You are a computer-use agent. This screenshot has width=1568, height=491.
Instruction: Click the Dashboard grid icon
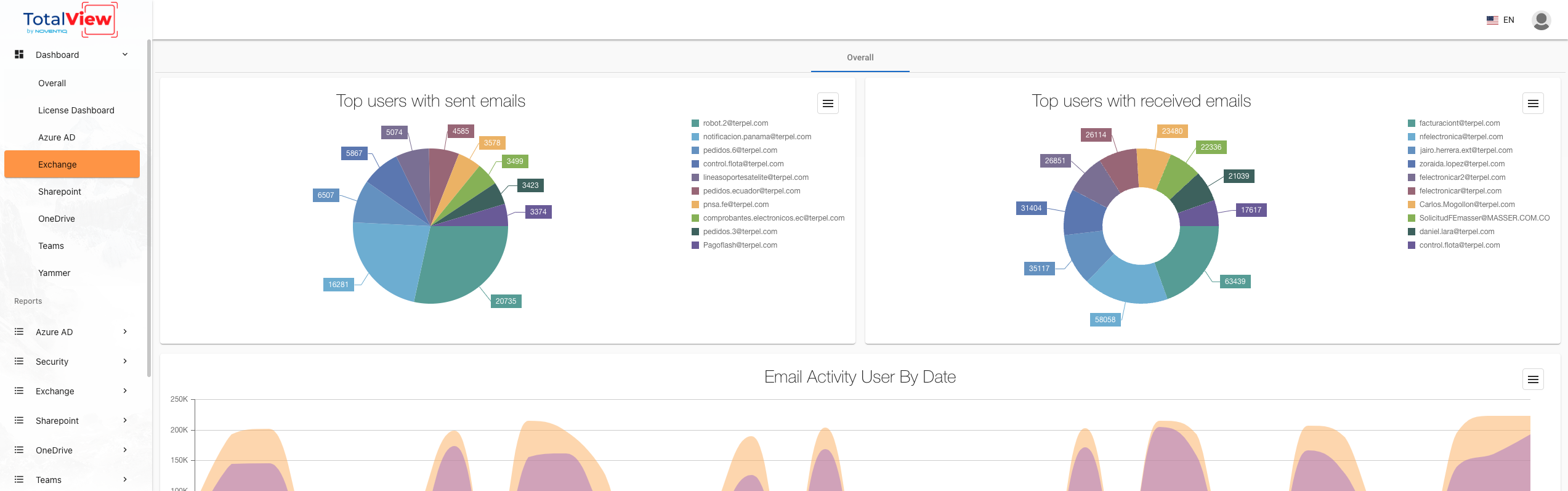[x=19, y=54]
